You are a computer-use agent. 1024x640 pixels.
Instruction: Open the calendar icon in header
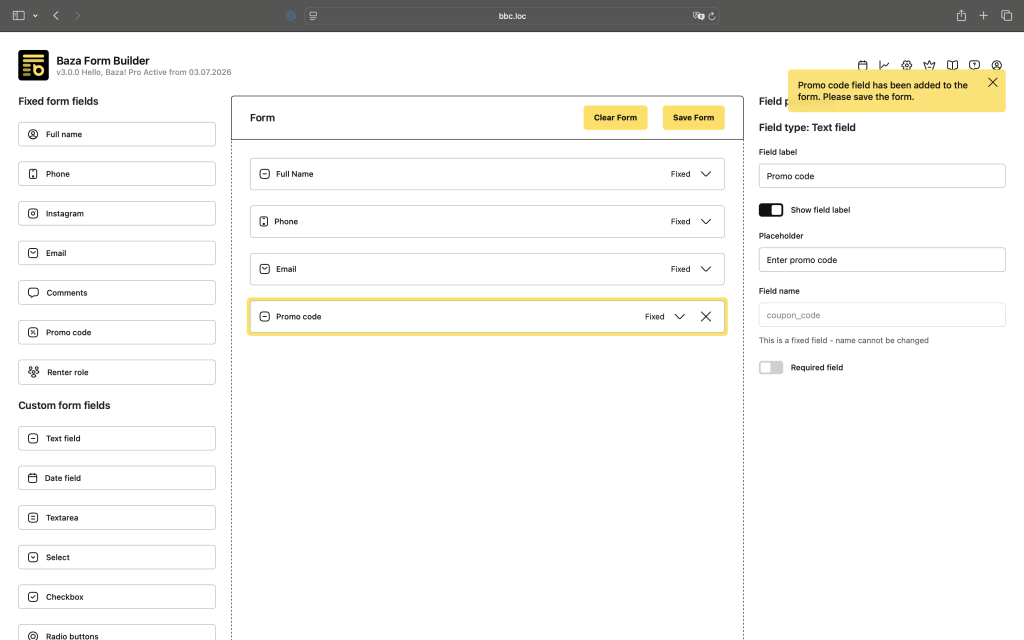pos(862,65)
